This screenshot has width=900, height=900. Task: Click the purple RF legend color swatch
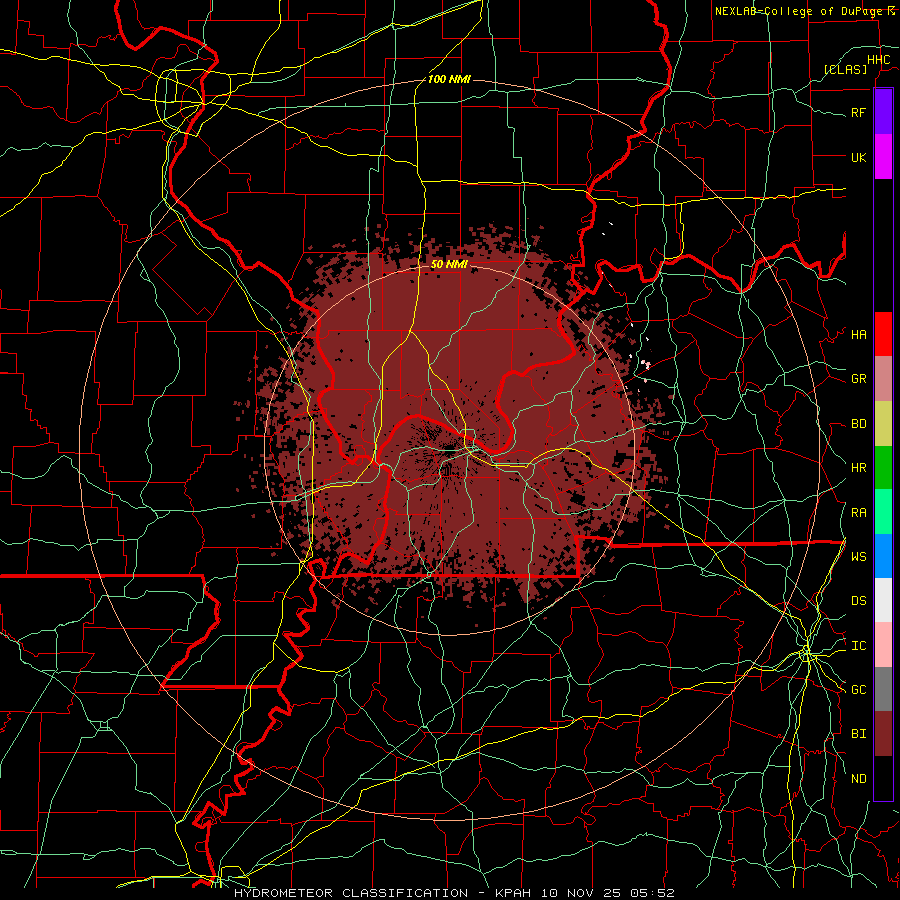click(x=883, y=112)
